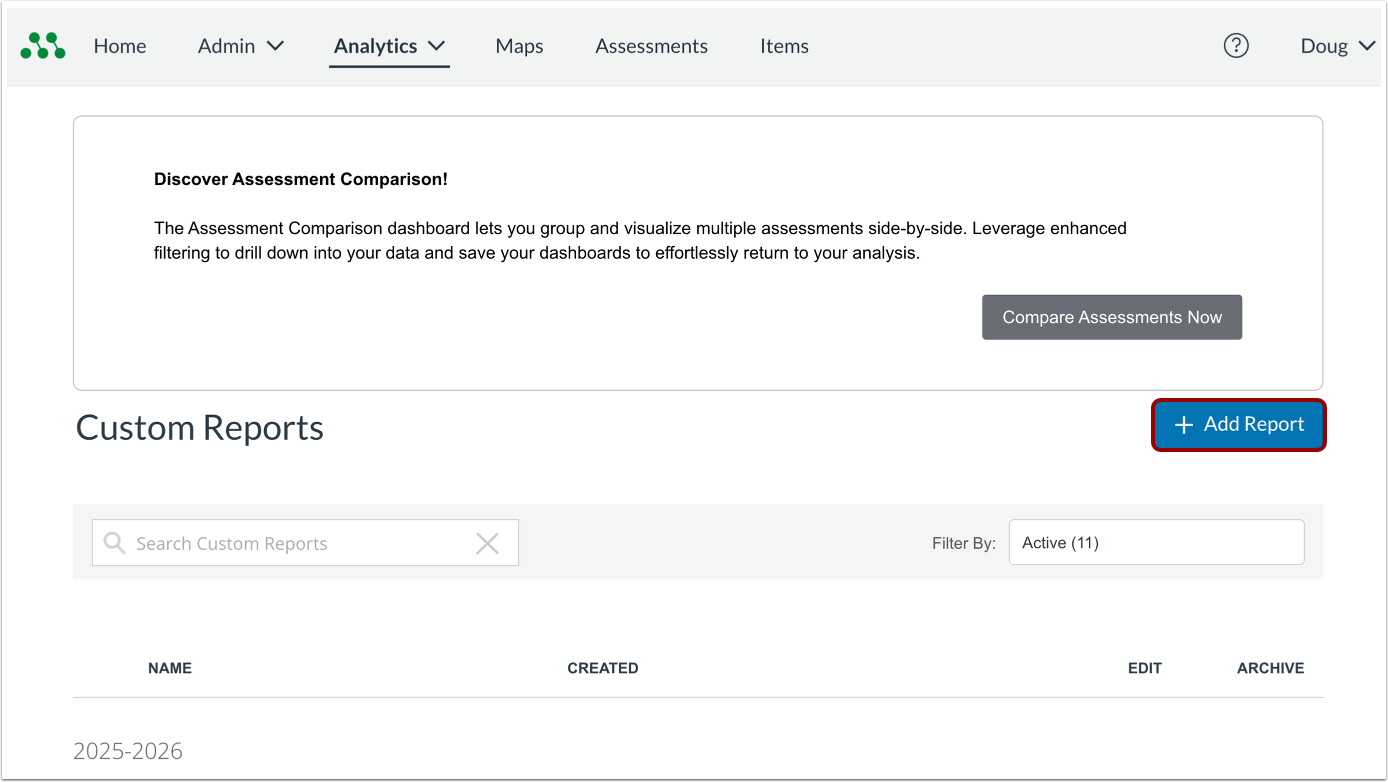Select the 2025-2026 report row

(x=128, y=750)
